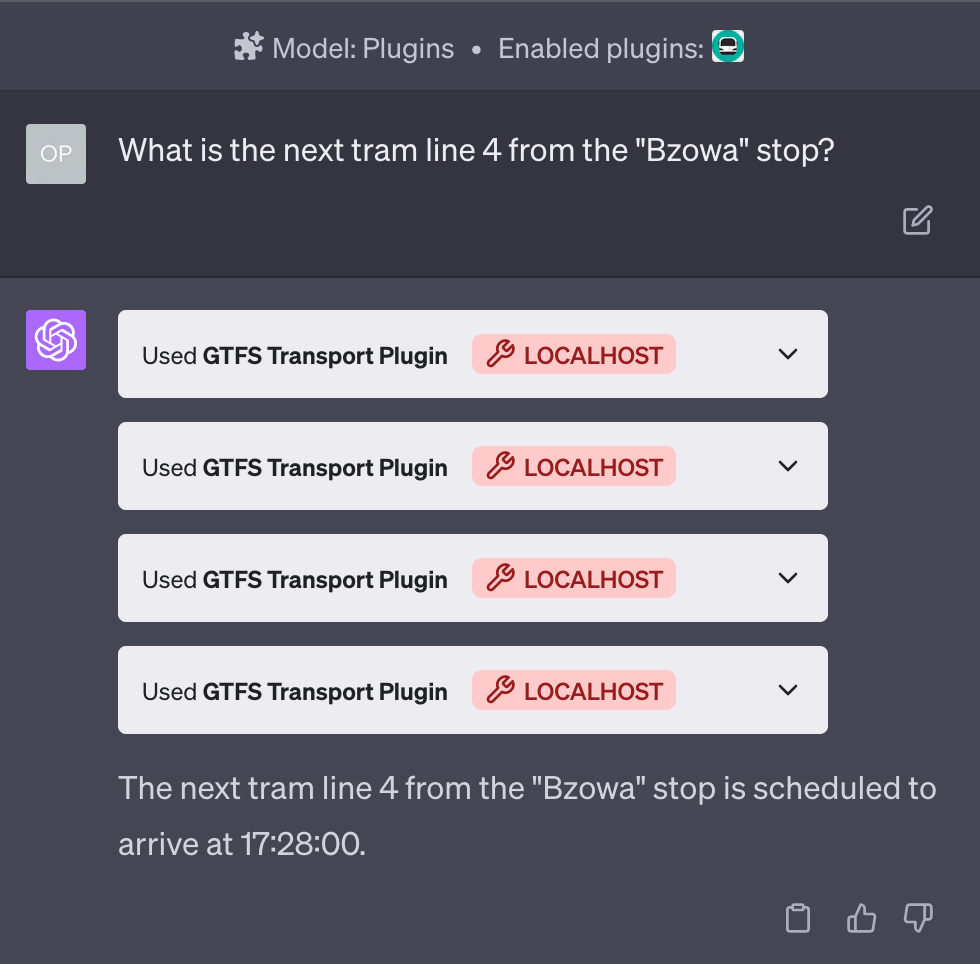Click the puzzle piece Plugins model icon
Screen dimensions: 980x964
248,47
